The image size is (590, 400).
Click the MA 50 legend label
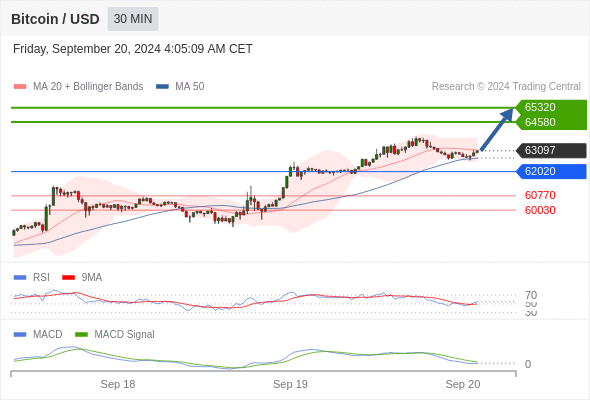coord(190,87)
